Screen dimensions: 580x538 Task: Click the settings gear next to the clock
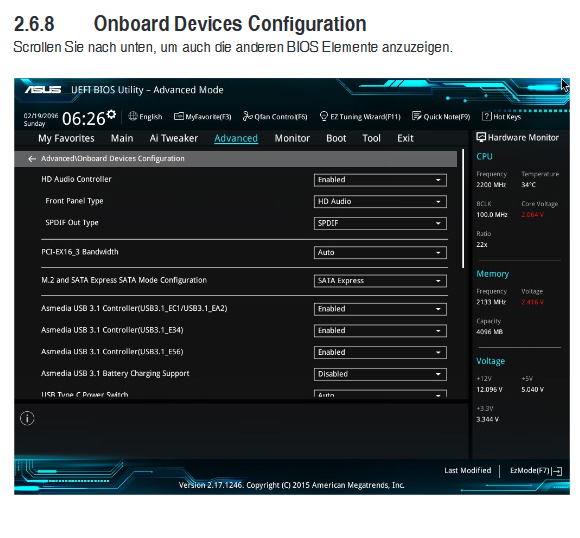click(x=111, y=114)
